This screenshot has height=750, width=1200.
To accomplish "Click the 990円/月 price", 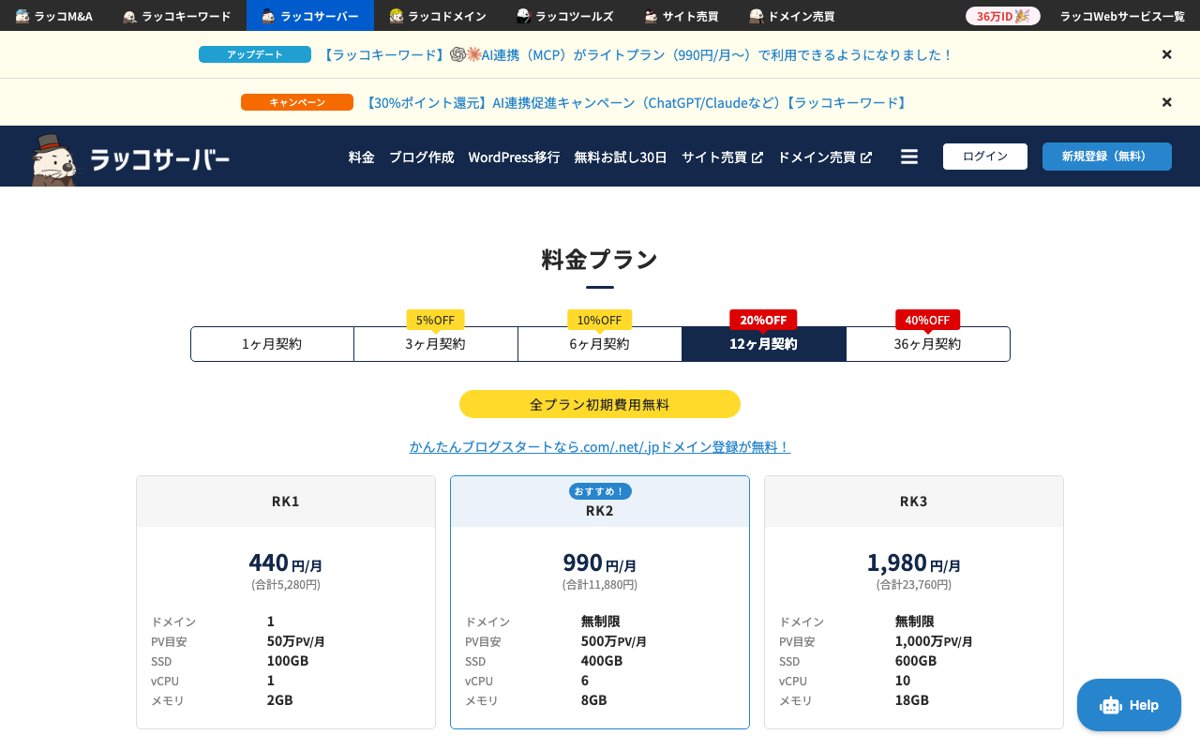I will 599,563.
